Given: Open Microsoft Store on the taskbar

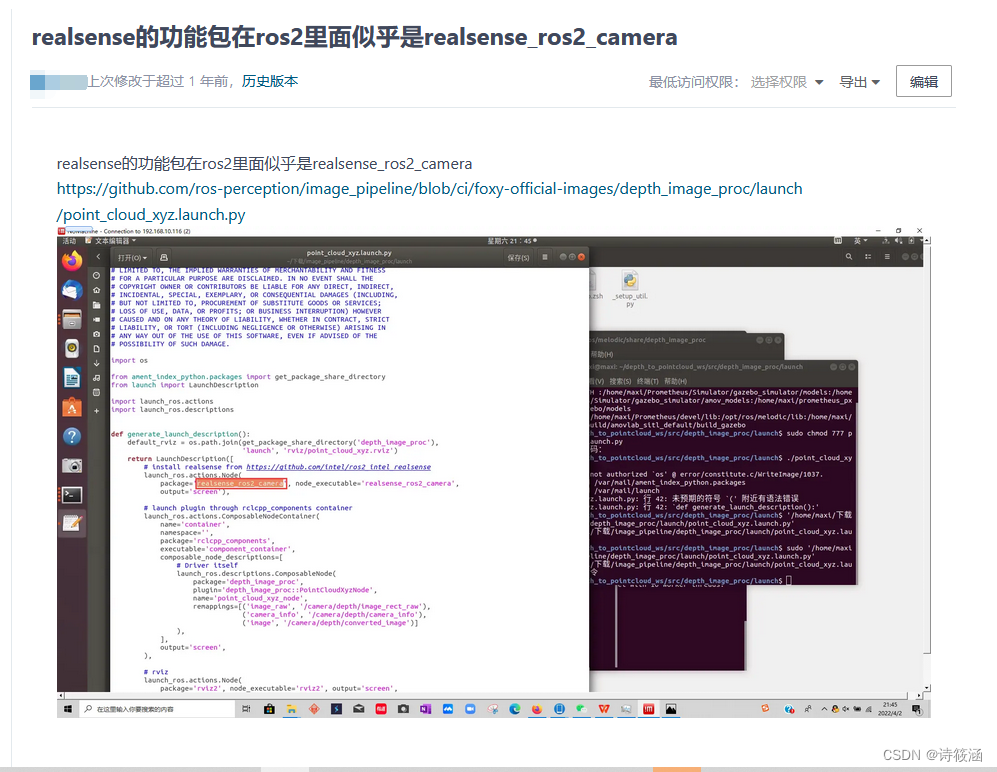Looking at the screenshot, I should 270,708.
